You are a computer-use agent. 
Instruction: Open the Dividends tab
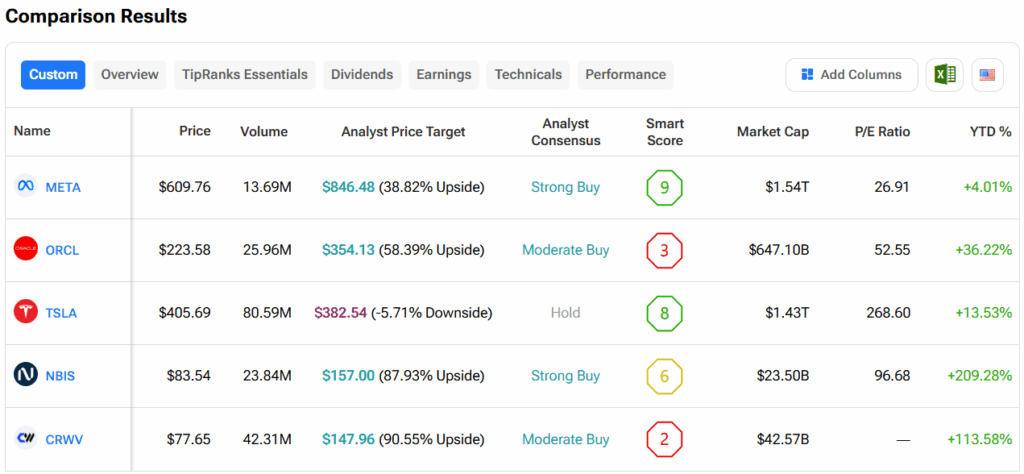point(362,75)
